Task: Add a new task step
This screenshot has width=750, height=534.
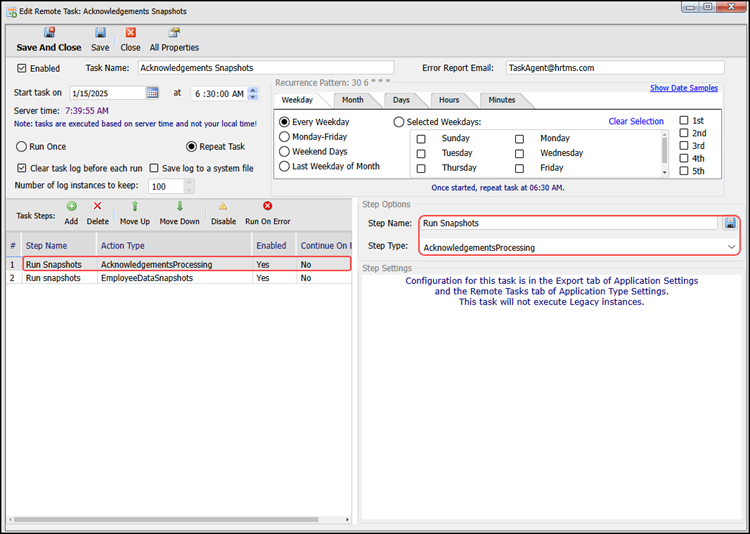Action: [x=72, y=206]
